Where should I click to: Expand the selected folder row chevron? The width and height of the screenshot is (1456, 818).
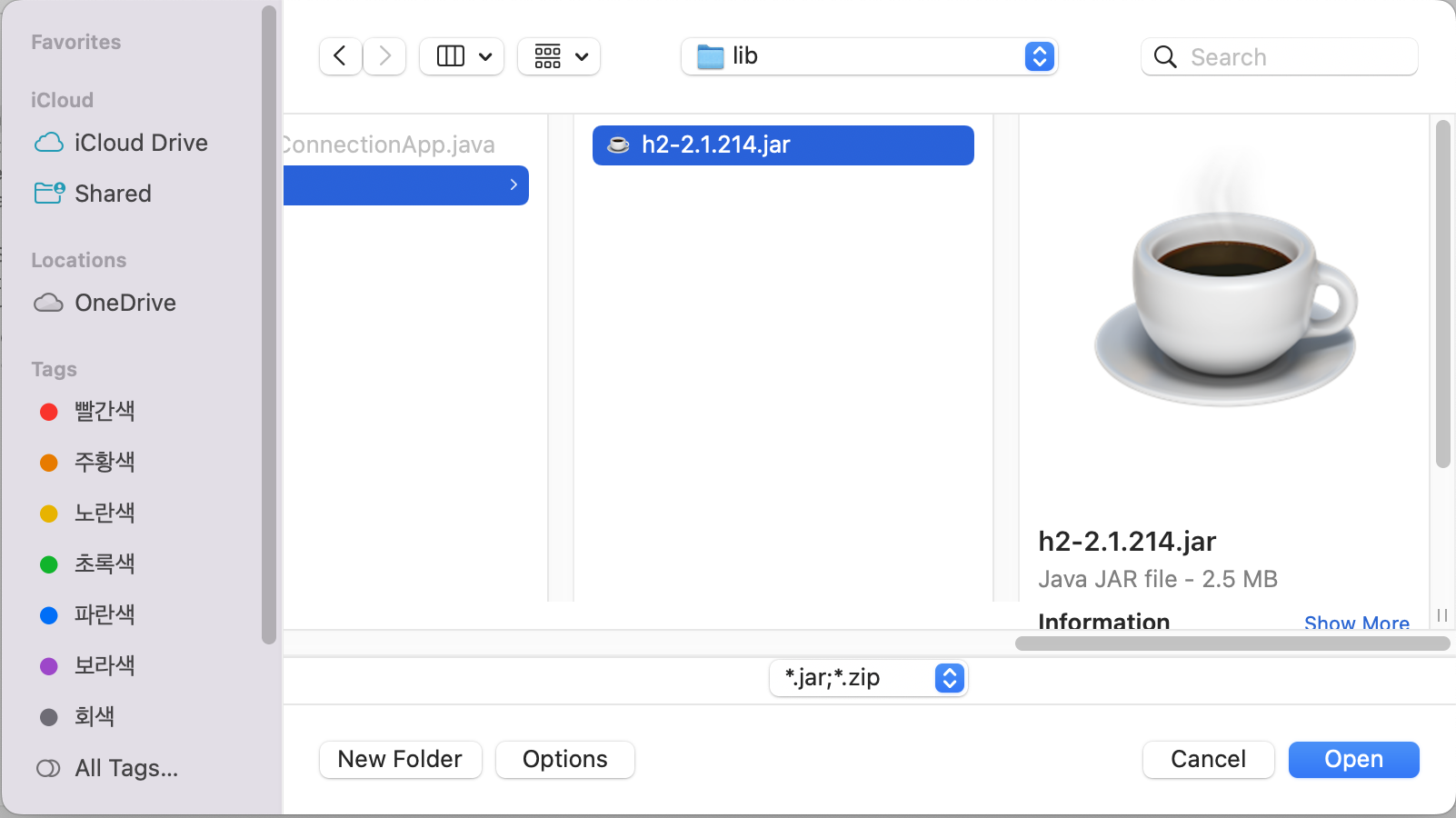(514, 185)
